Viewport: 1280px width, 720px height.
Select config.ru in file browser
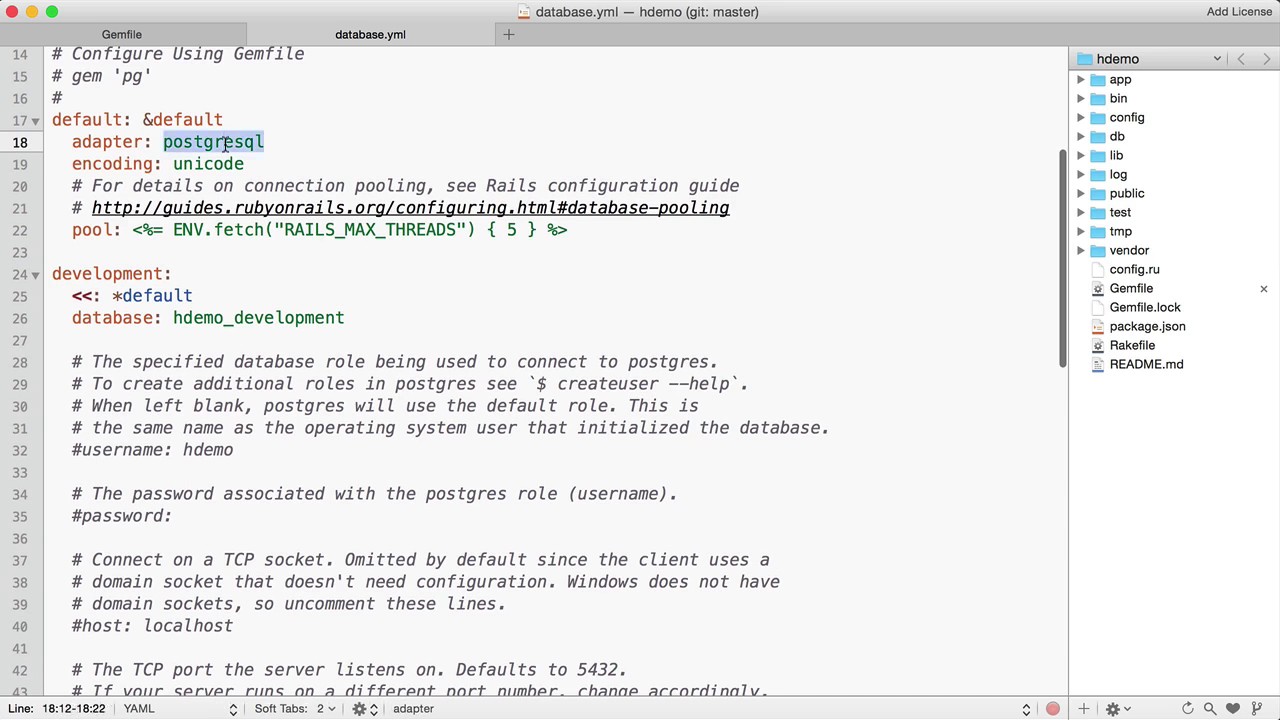click(x=1134, y=270)
